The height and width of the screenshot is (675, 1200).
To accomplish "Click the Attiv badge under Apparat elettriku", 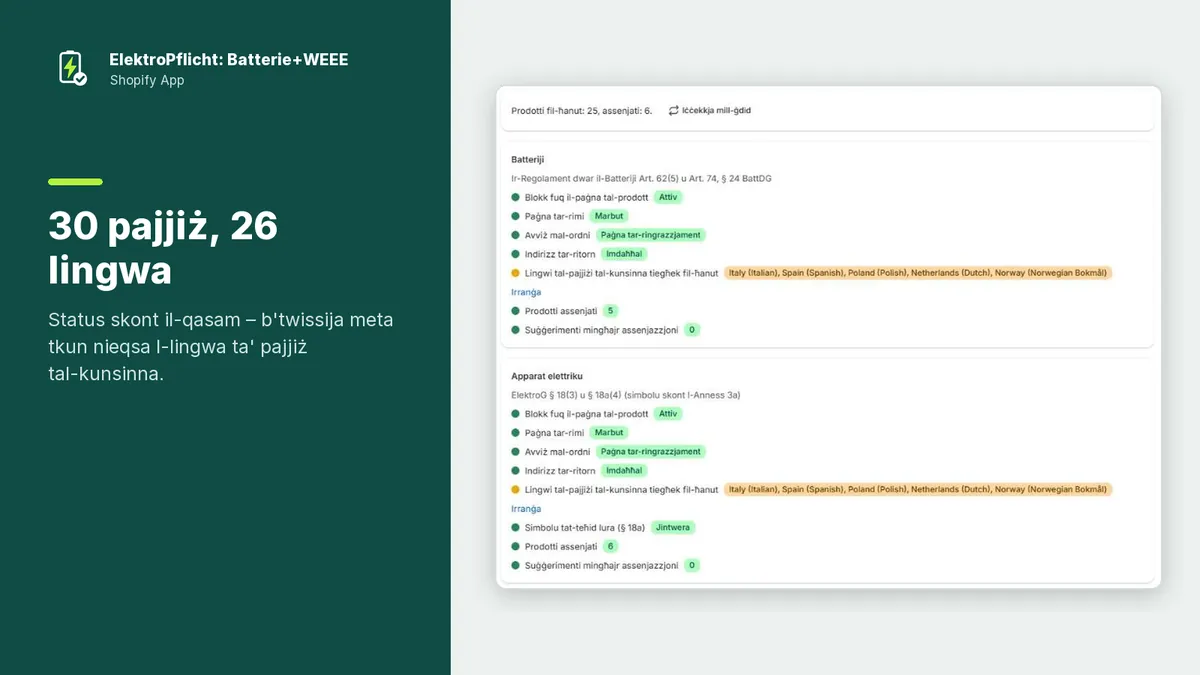I will pos(668,414).
